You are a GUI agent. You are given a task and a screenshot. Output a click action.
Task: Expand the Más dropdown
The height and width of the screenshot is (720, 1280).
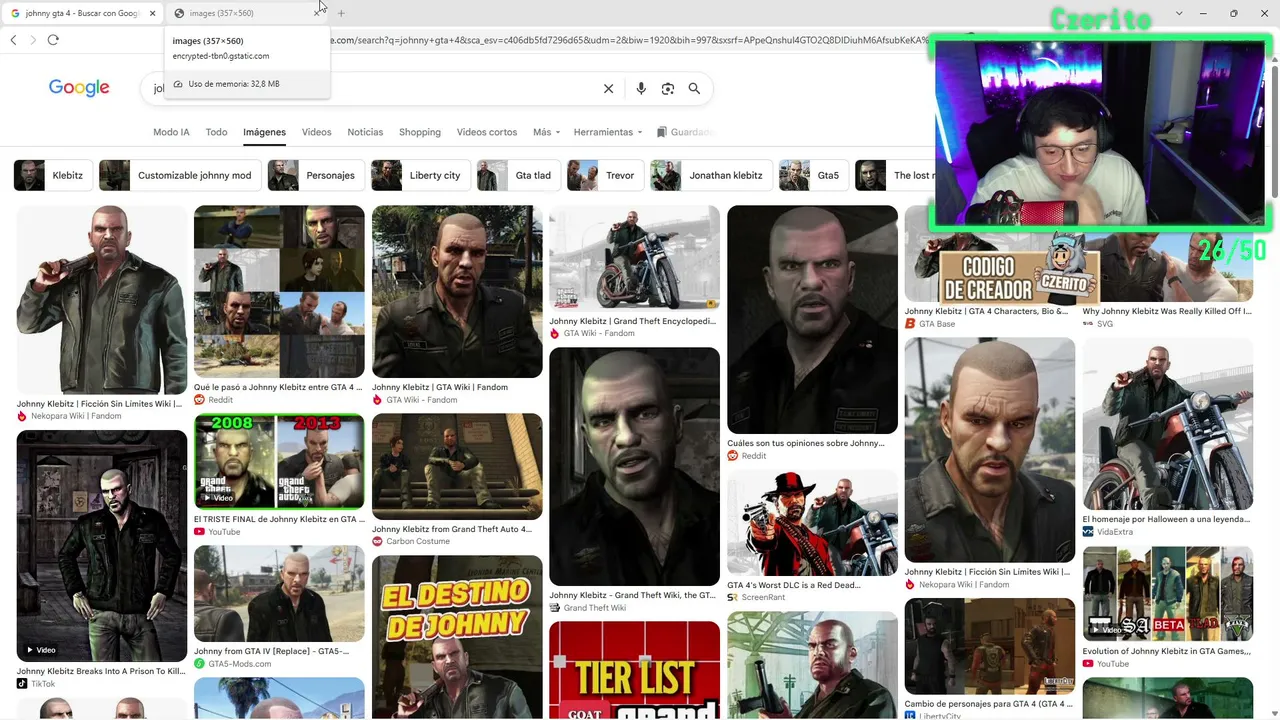click(546, 132)
